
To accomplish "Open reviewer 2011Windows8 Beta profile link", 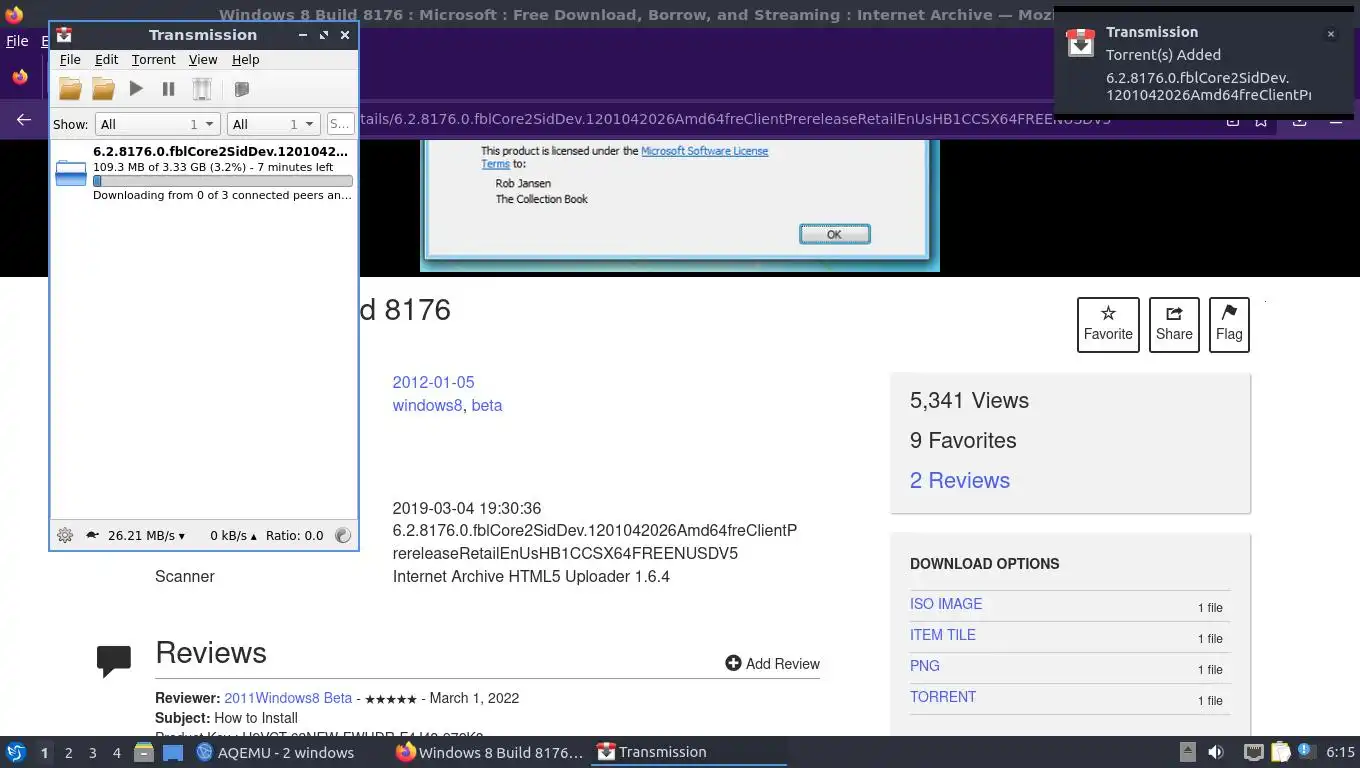I will (288, 698).
